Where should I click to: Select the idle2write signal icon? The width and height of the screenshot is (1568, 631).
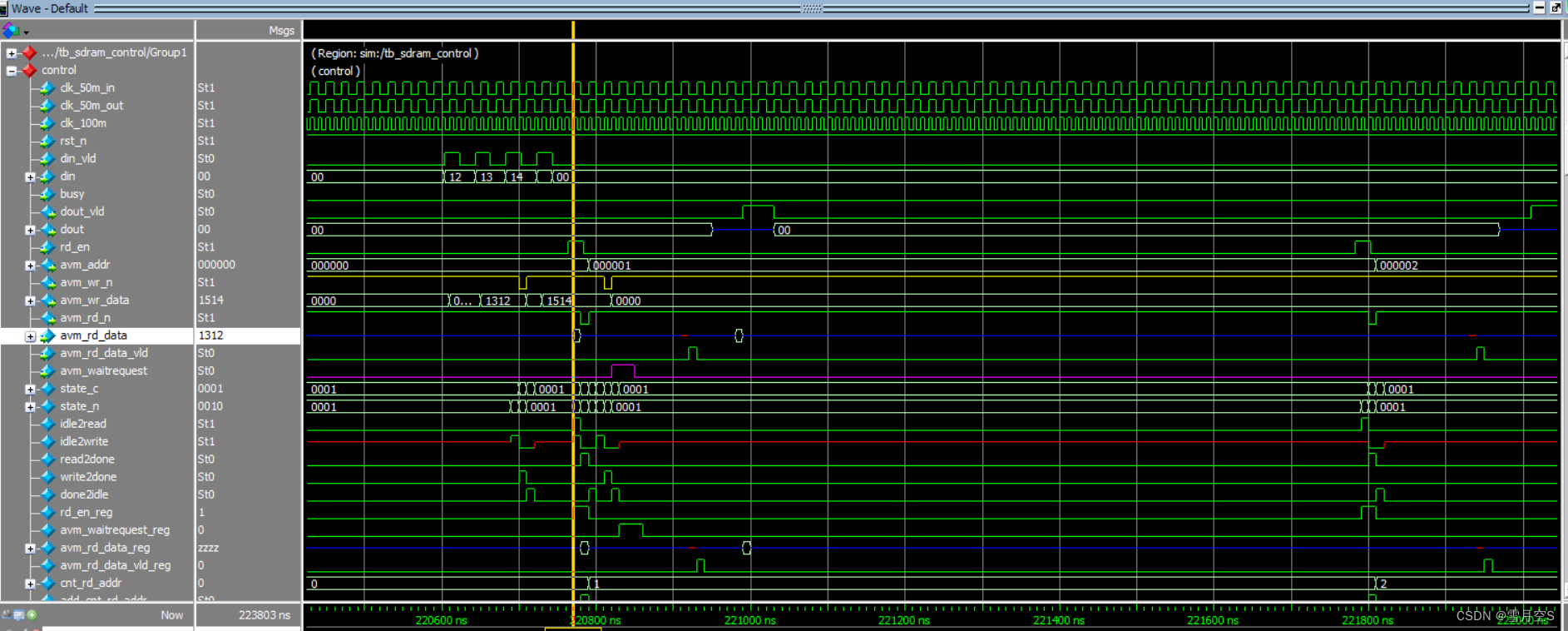click(x=47, y=442)
